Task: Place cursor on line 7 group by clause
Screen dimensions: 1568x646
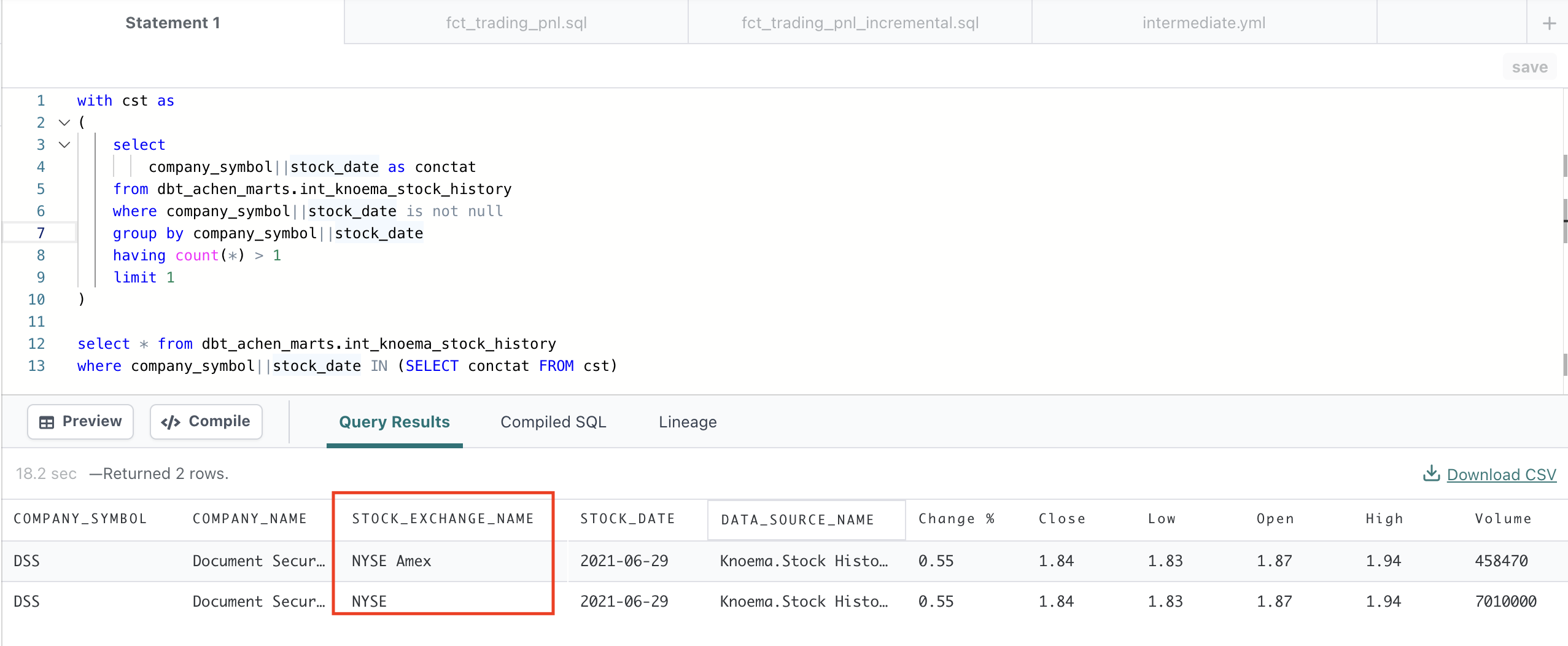Action: [x=268, y=233]
